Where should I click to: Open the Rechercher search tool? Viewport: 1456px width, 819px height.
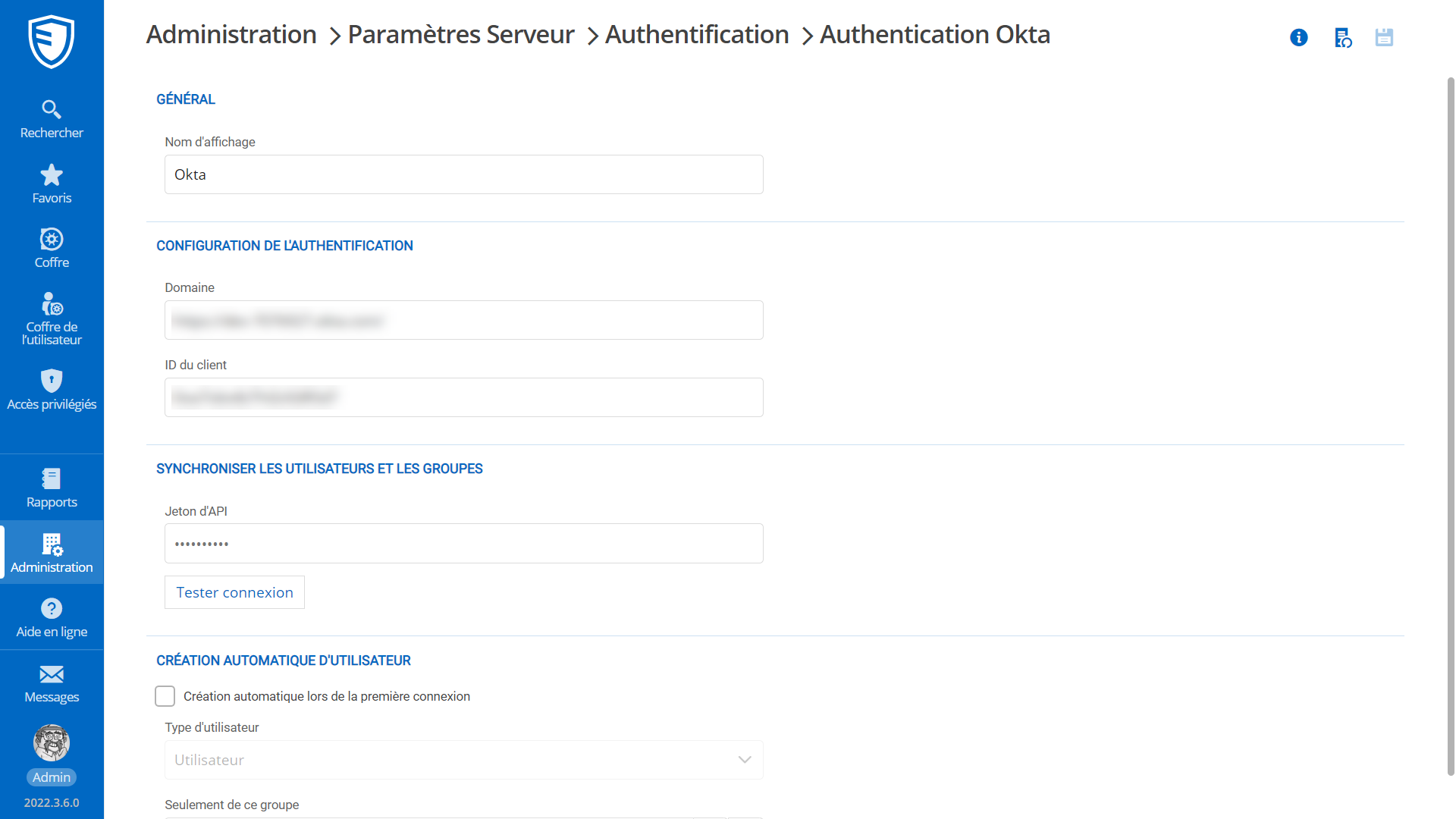pyautogui.click(x=51, y=118)
